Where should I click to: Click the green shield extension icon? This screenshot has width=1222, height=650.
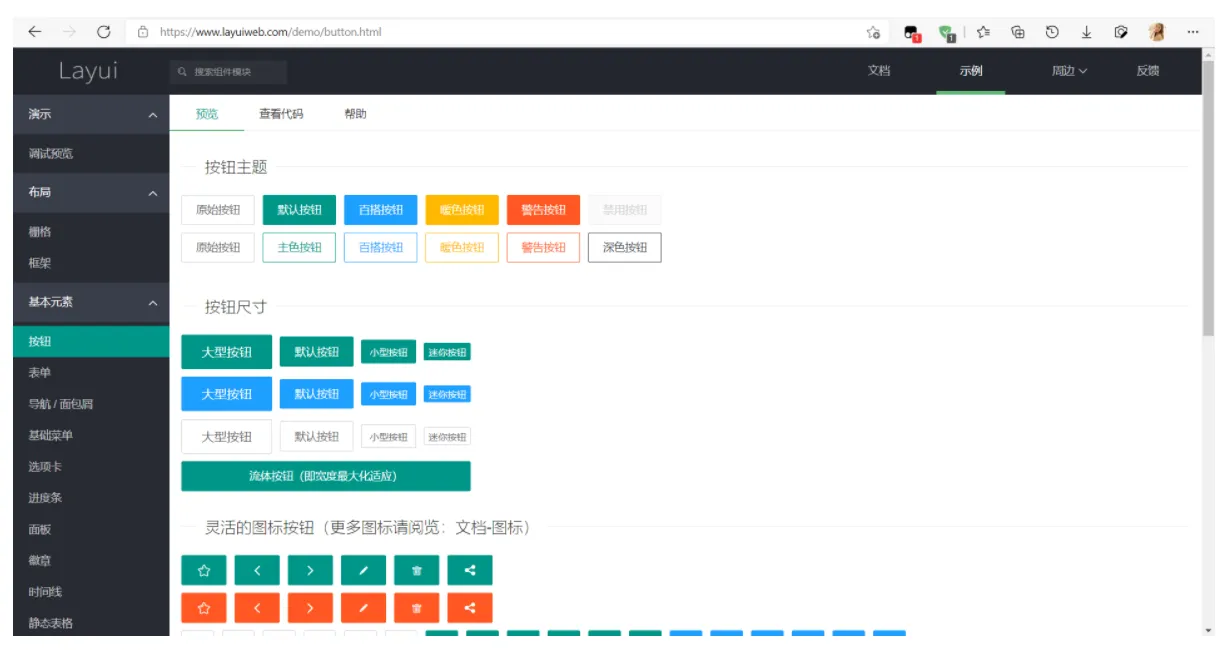(x=947, y=33)
